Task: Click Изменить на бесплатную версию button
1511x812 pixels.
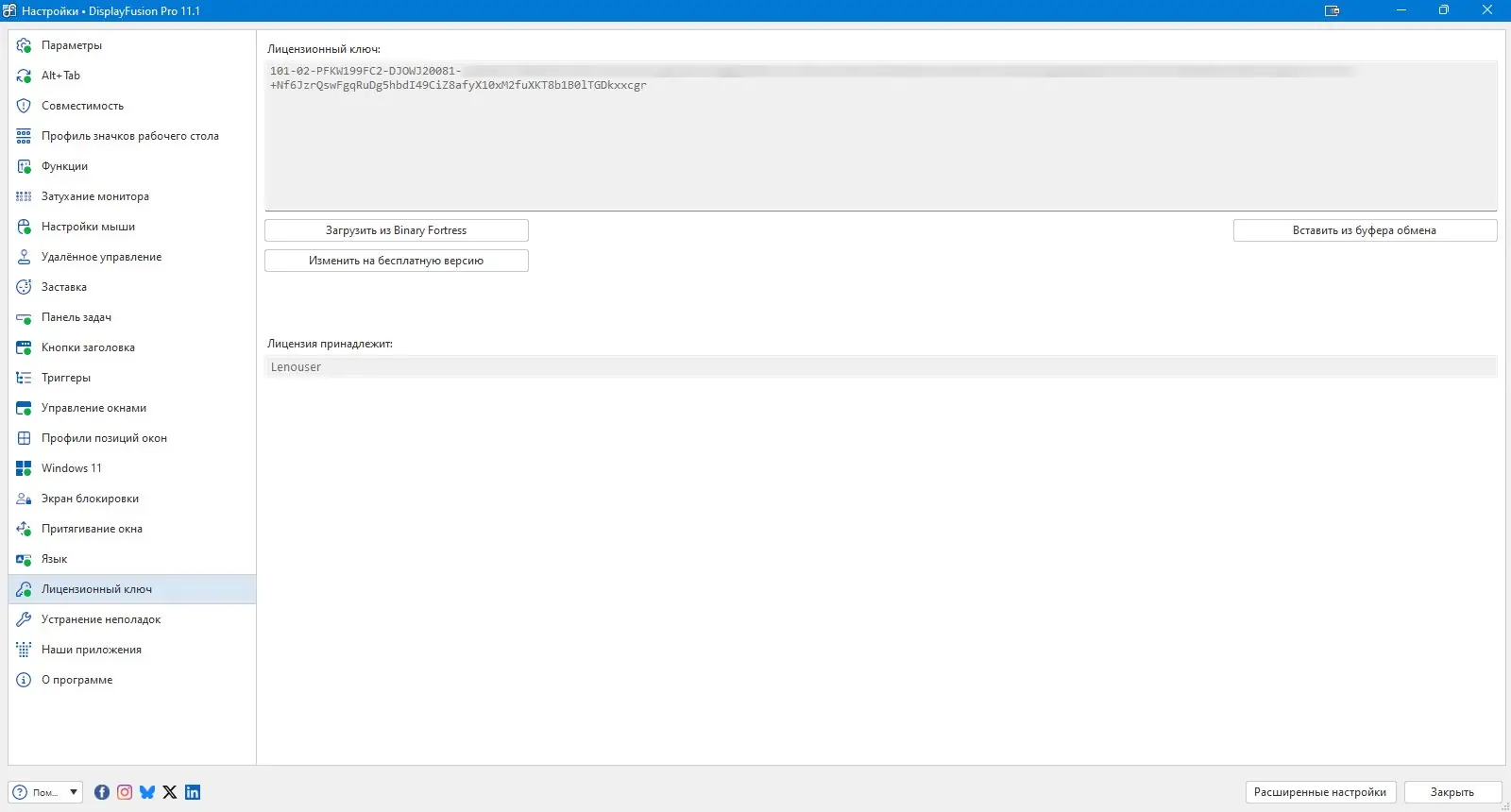Action: [397, 261]
